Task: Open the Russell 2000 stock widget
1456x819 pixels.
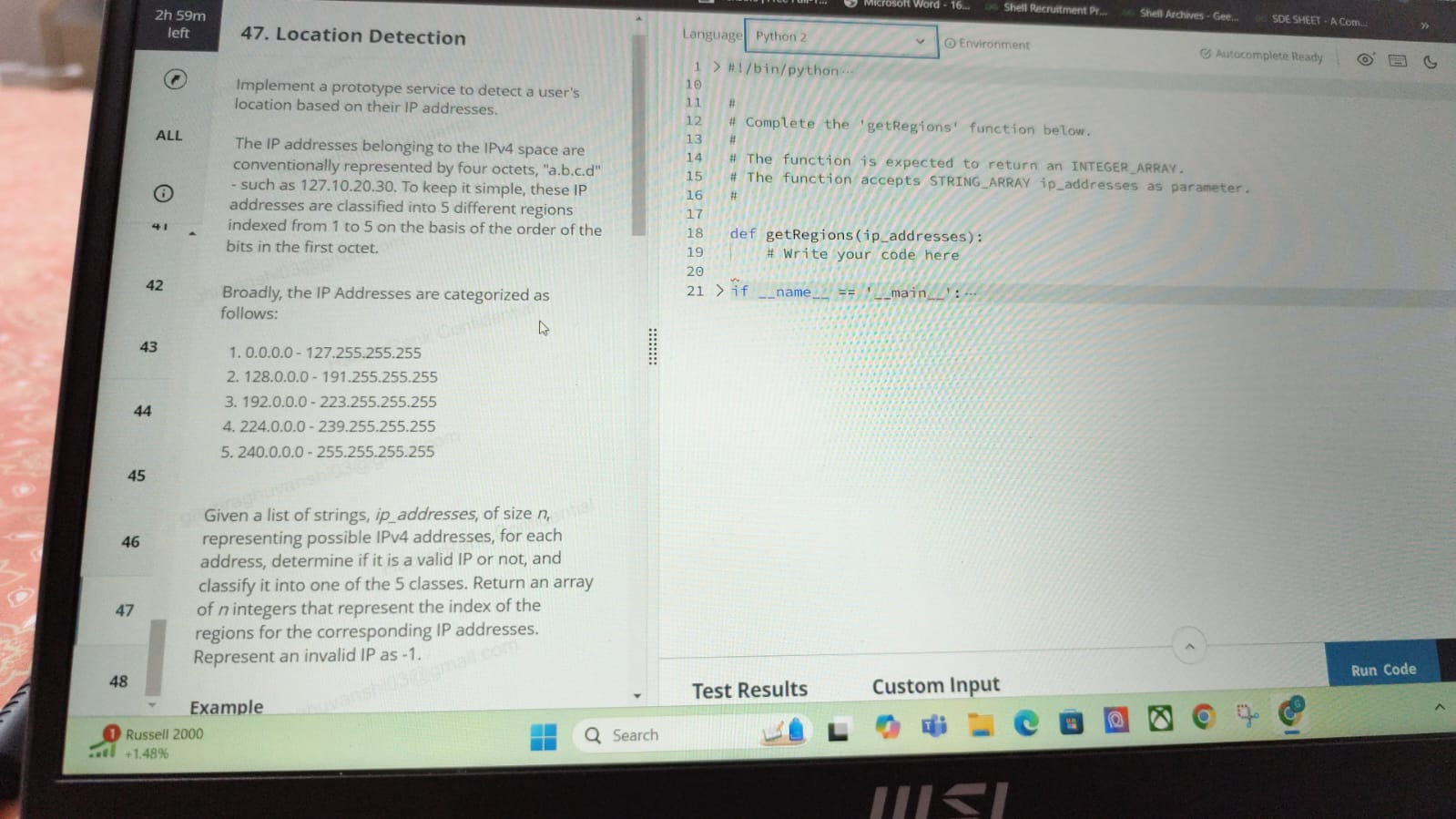Action: tap(148, 742)
